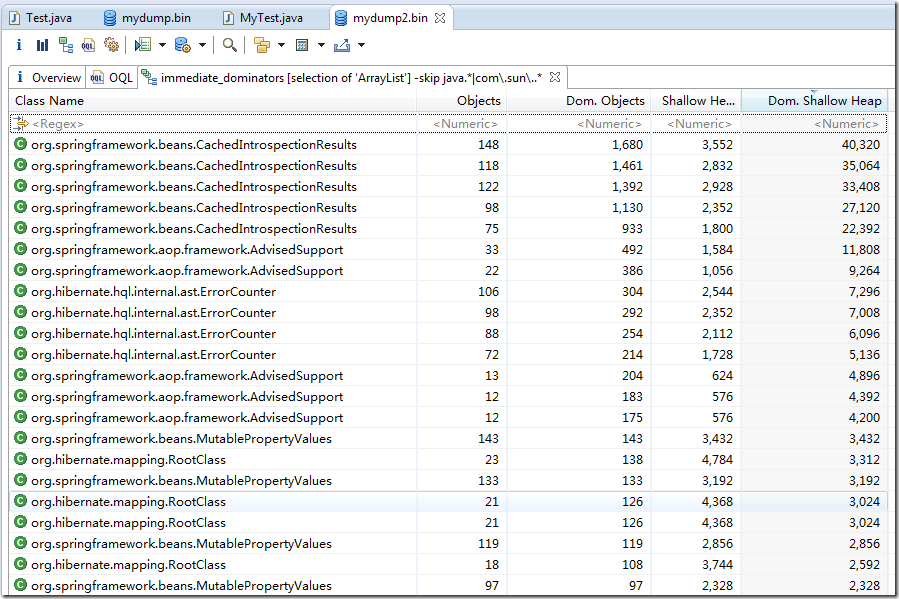Select the RootClass row with 18 objects
899x599 pixels.
click(x=448, y=565)
